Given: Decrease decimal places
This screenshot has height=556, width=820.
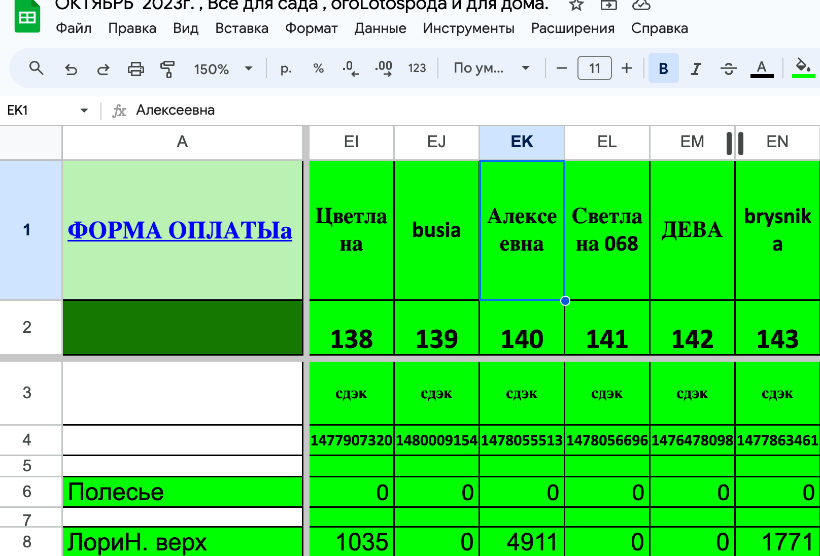Looking at the screenshot, I should pyautogui.click(x=350, y=69).
